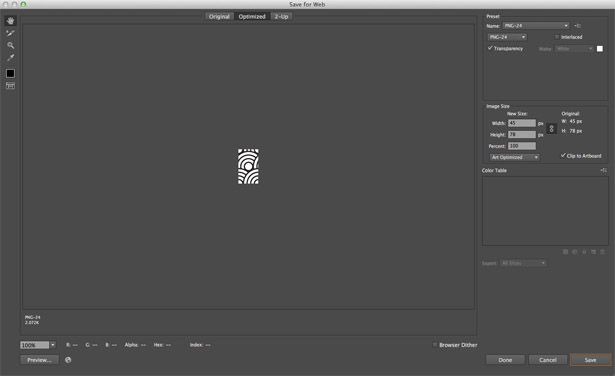The height and width of the screenshot is (376, 615).
Task: Open the Color Table panel menu icon
Action: click(x=604, y=170)
